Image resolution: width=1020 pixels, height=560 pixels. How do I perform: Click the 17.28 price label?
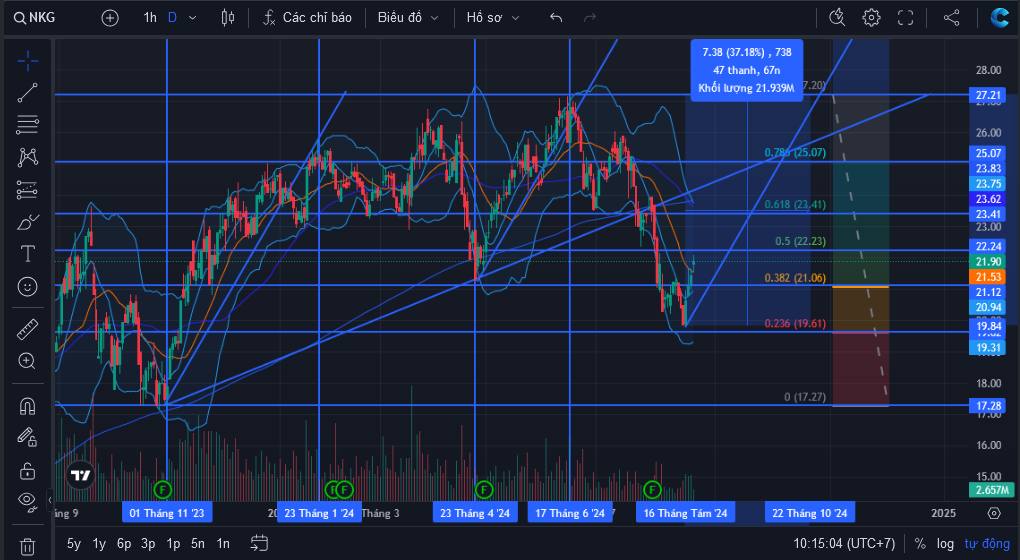[987, 406]
